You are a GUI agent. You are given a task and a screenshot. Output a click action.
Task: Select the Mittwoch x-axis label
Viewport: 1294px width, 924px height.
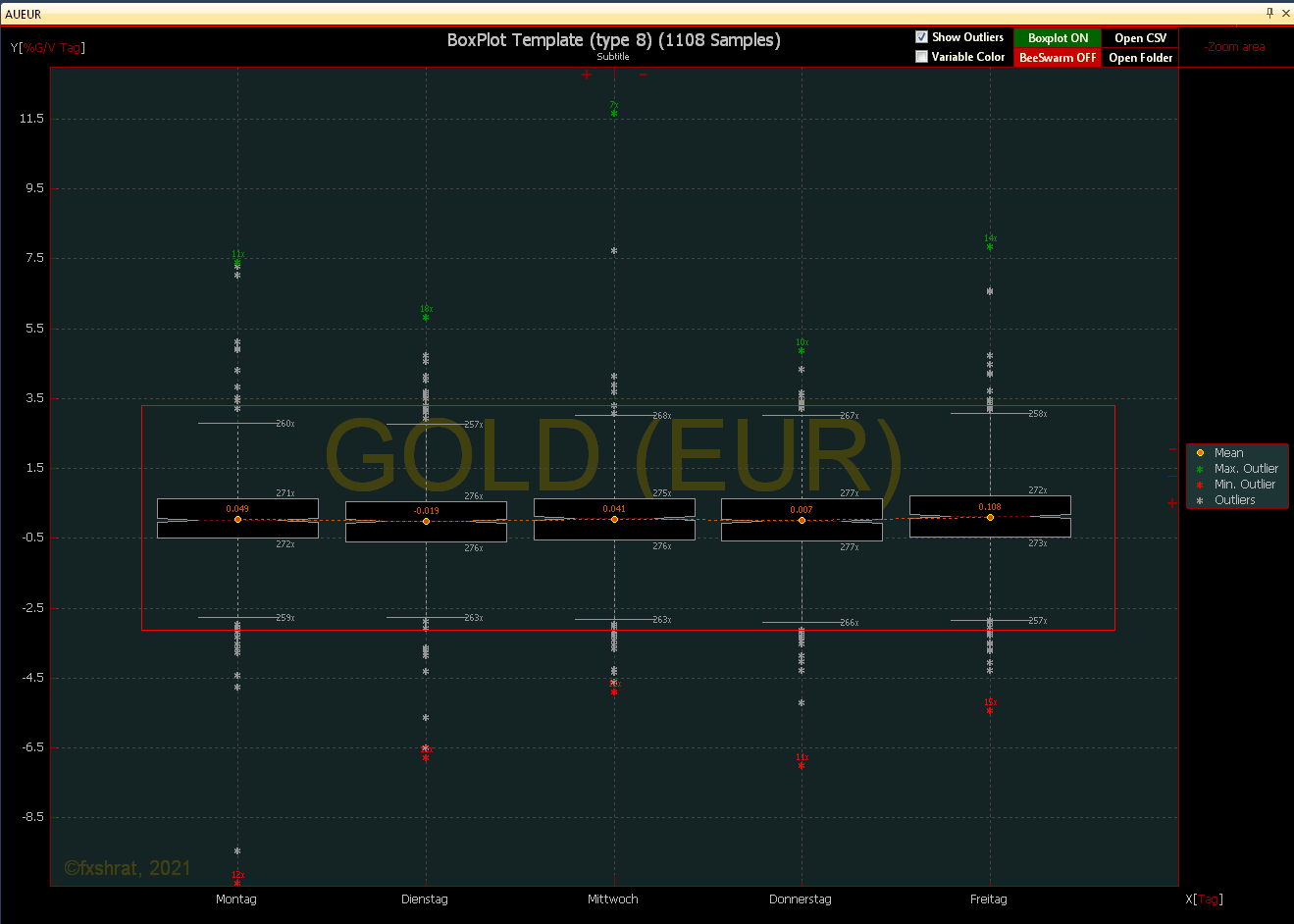tap(613, 899)
